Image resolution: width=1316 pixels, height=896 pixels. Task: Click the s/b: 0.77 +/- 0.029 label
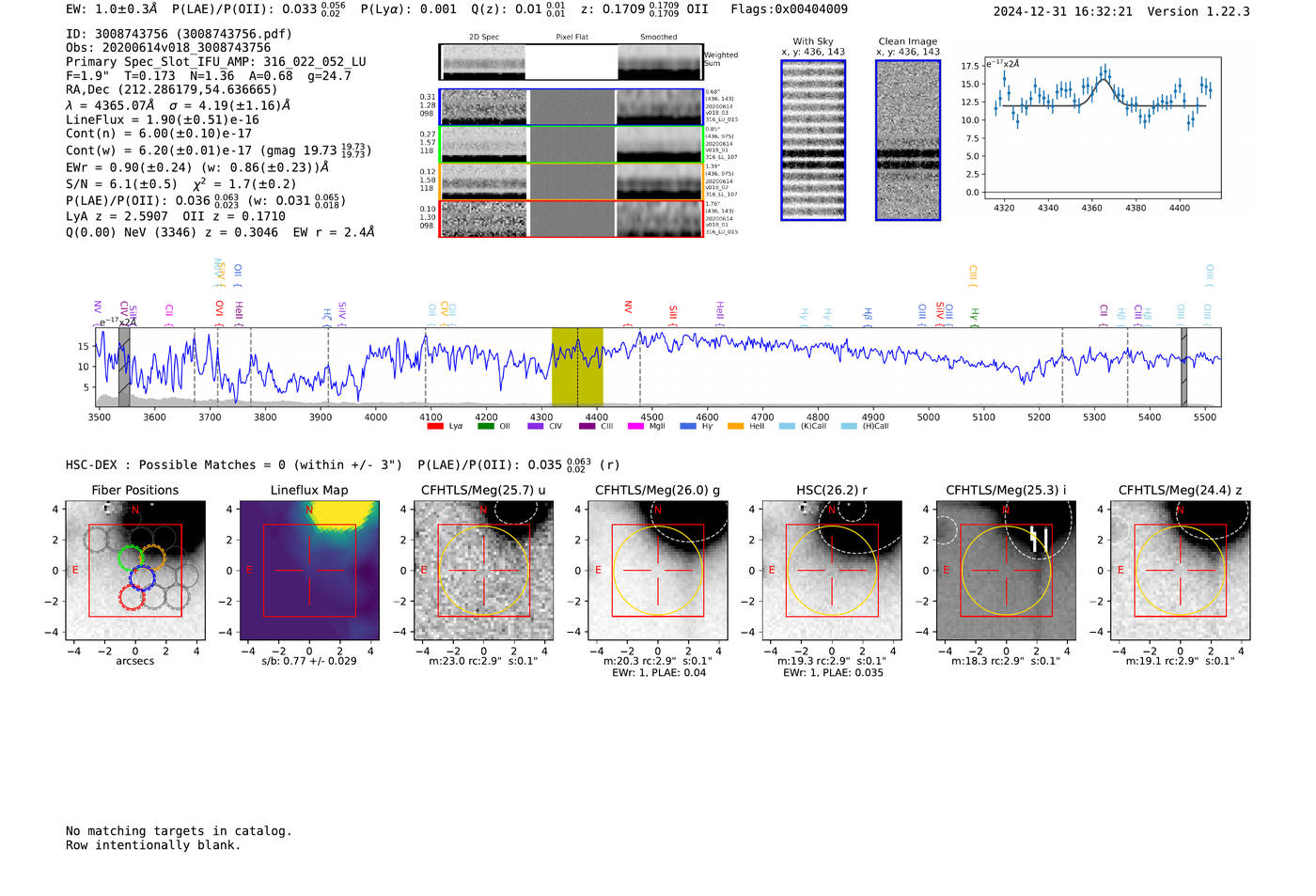click(x=309, y=661)
